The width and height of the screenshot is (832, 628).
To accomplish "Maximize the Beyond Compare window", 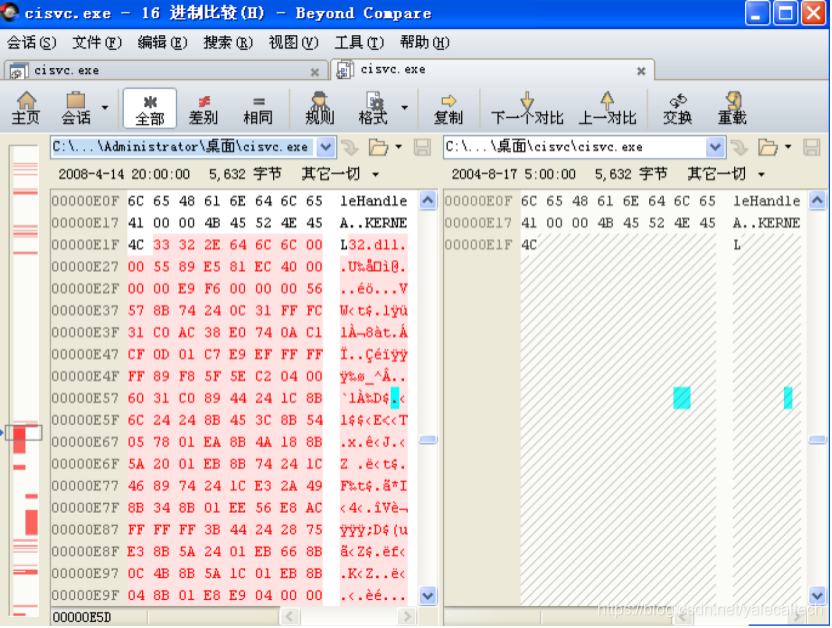I will (785, 13).
